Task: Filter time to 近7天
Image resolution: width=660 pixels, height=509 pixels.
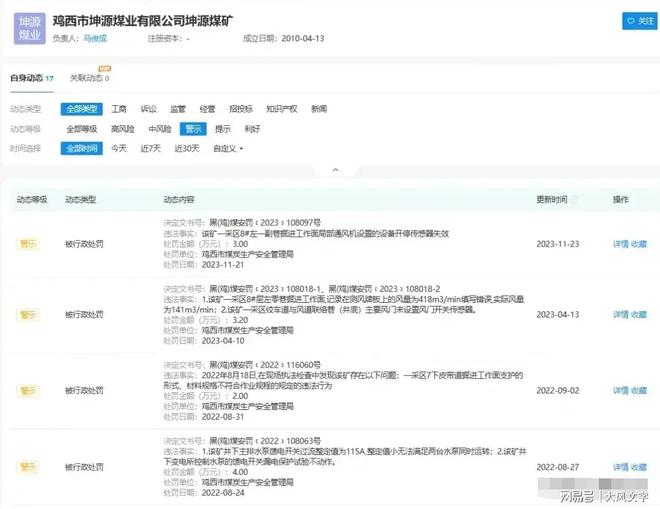Action: pyautogui.click(x=151, y=148)
